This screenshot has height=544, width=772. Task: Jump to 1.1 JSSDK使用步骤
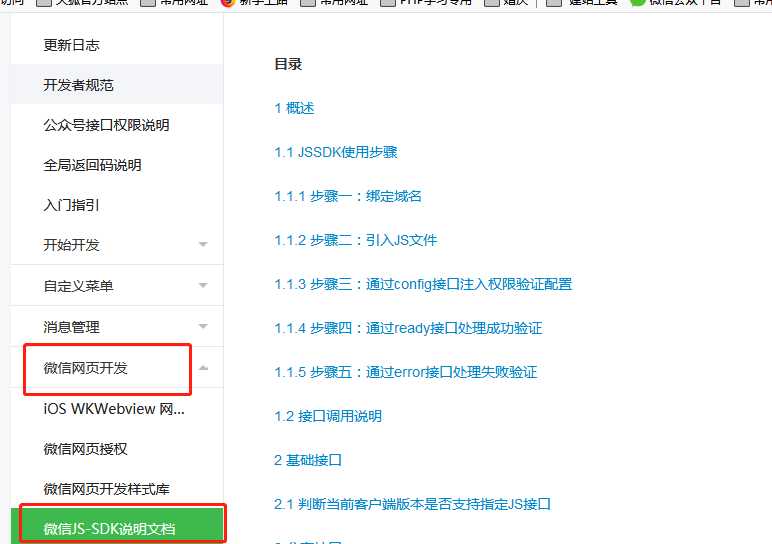336,152
